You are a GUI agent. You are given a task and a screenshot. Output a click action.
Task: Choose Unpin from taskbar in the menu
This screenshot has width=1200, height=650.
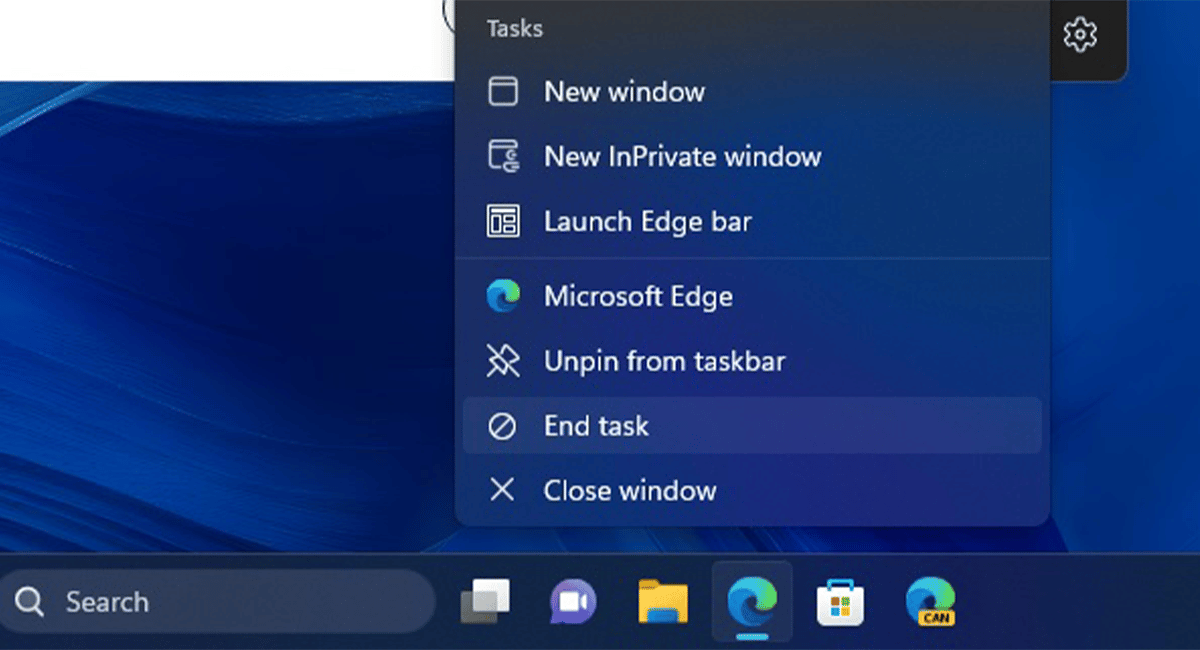(x=665, y=361)
